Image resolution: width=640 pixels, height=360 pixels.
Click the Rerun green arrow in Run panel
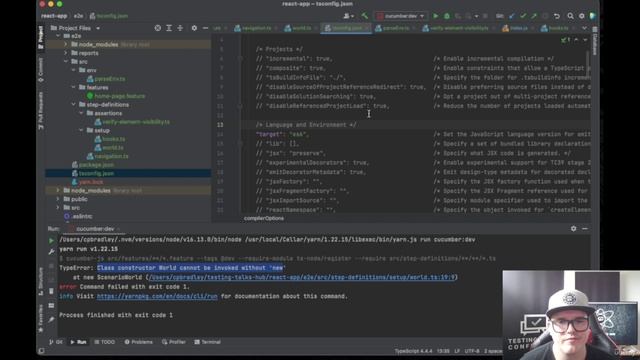pyautogui.click(x=51, y=241)
